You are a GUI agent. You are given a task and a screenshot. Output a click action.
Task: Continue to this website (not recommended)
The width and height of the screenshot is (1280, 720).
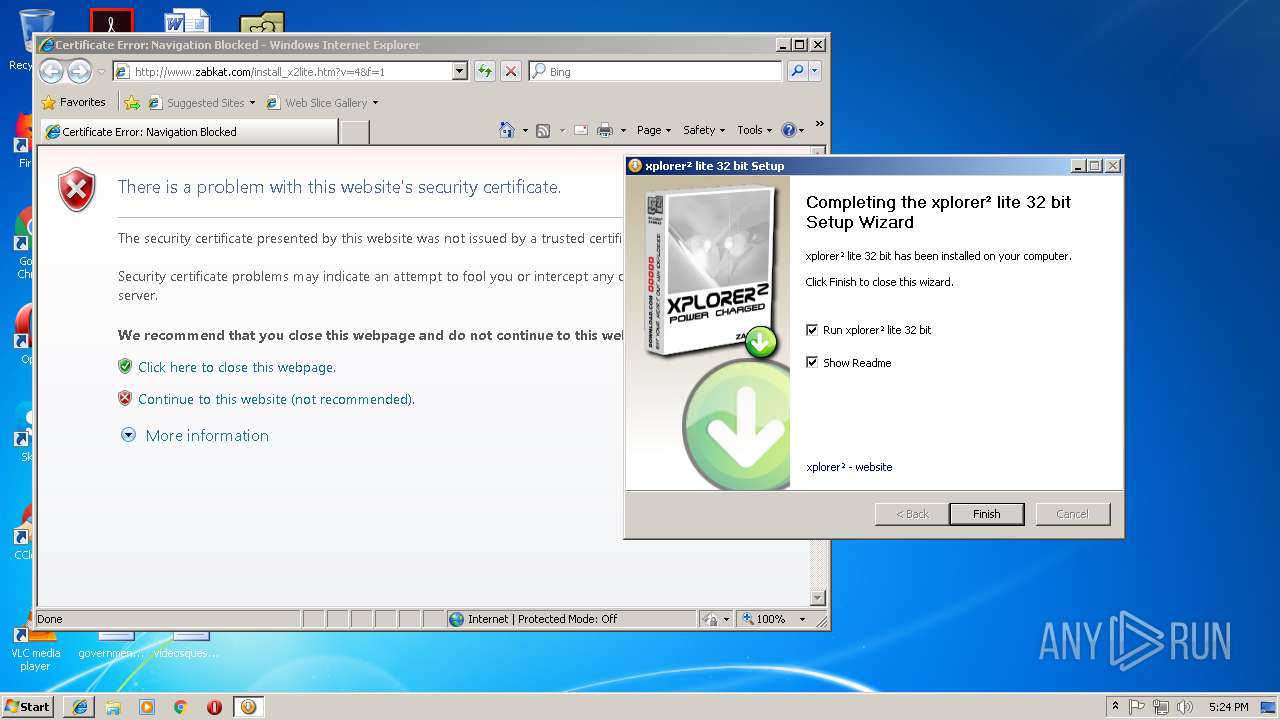point(276,399)
